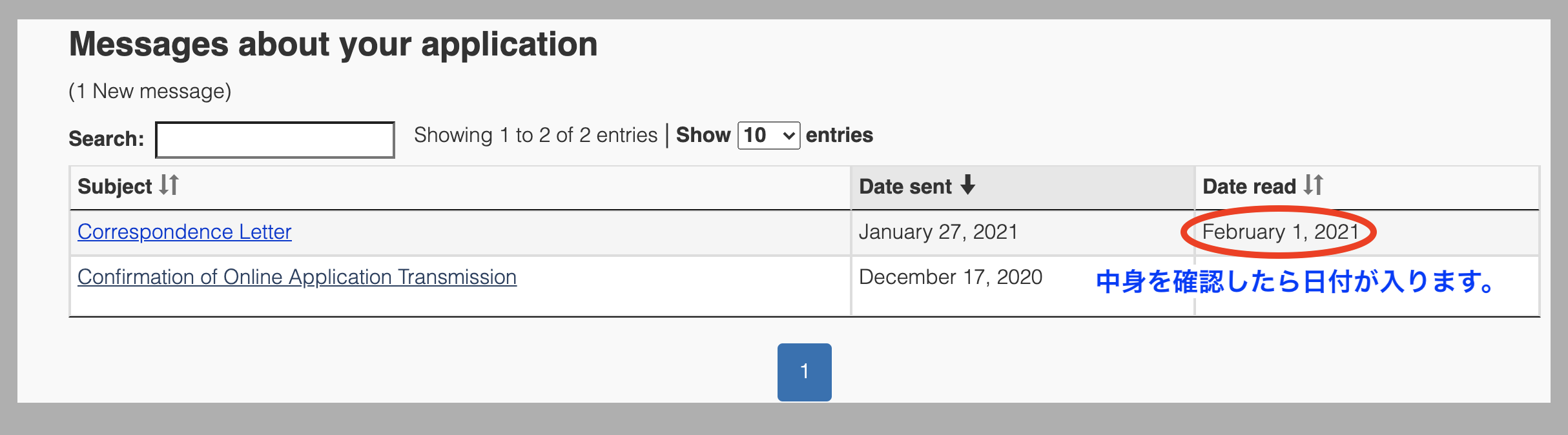Click the Date sent column header
The image size is (1568, 435).
[1023, 188]
